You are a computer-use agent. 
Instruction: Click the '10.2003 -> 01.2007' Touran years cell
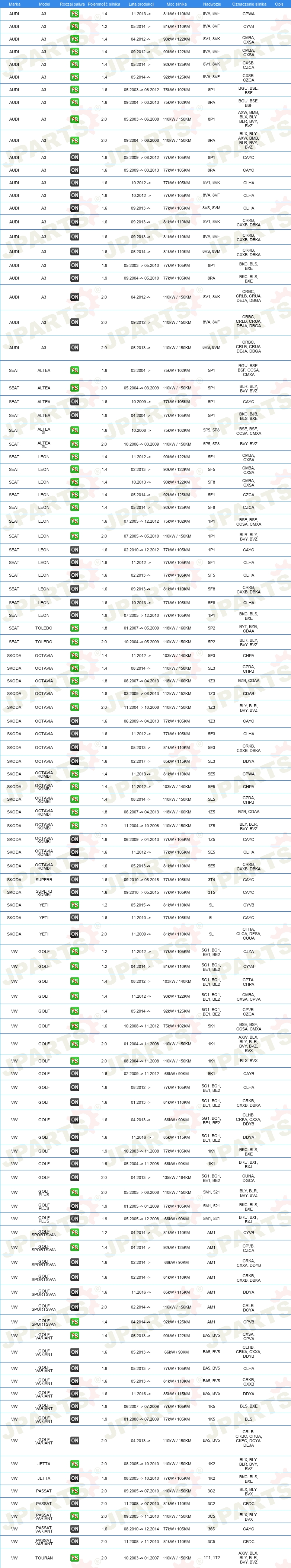(x=141, y=1558)
